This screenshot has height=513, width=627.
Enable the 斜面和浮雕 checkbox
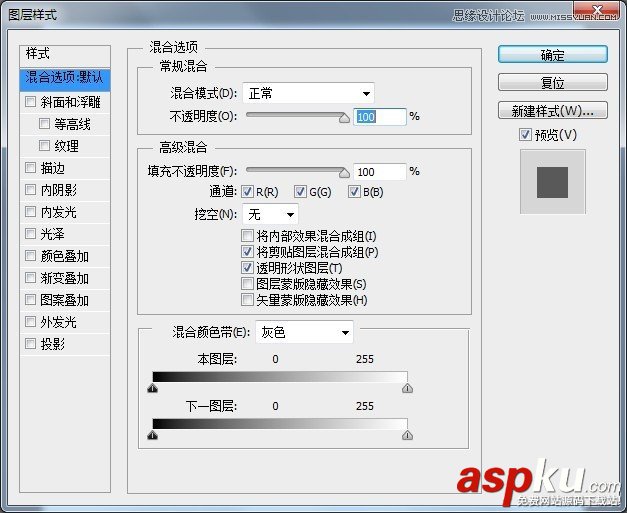[x=30, y=102]
